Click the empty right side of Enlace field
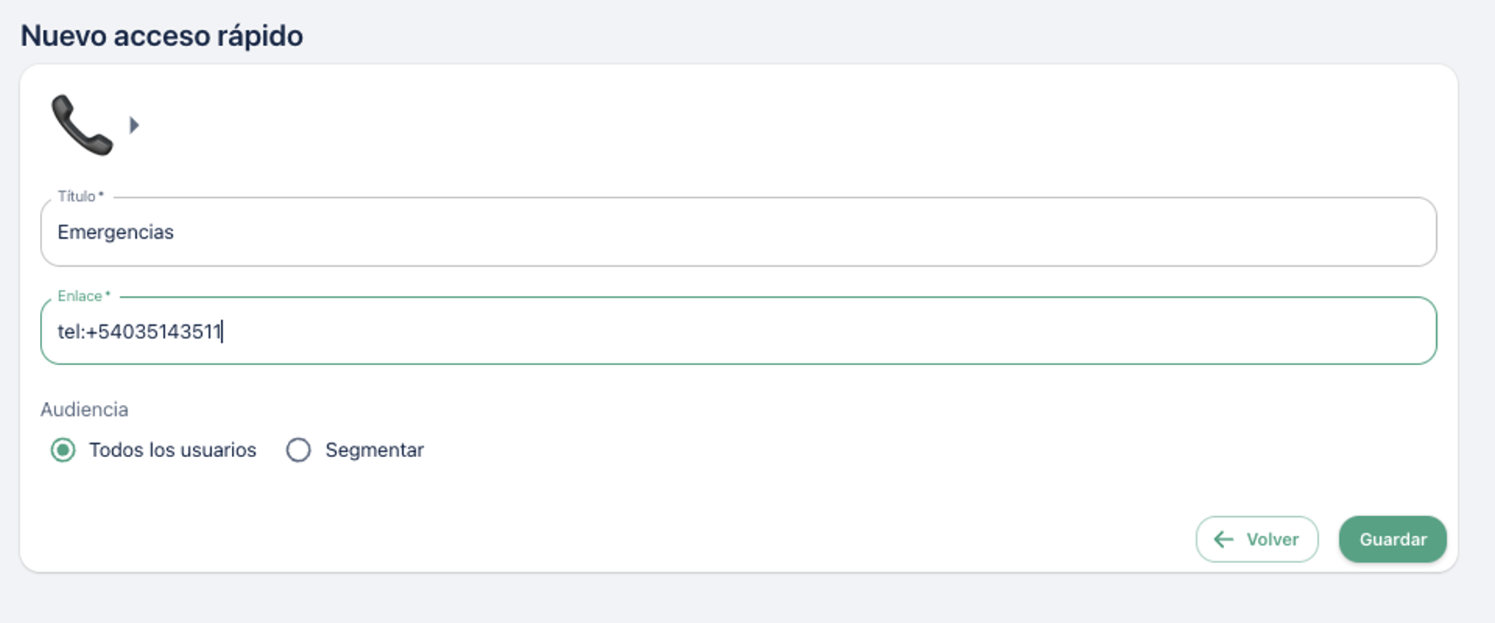 [1100, 331]
